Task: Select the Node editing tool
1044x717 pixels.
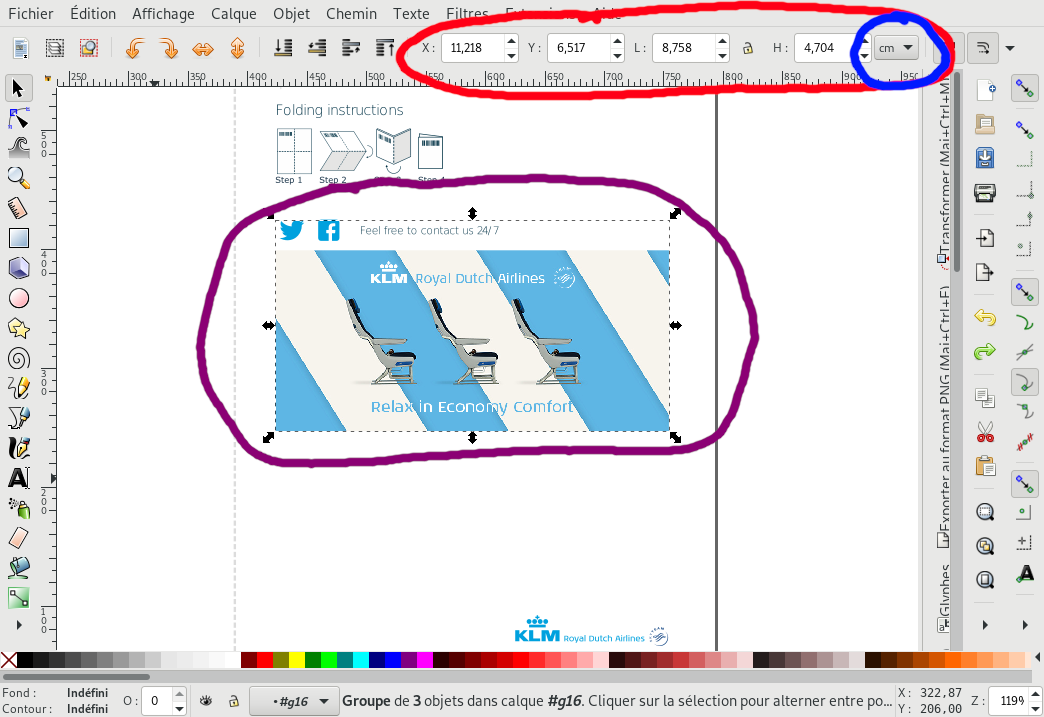Action: [x=19, y=118]
